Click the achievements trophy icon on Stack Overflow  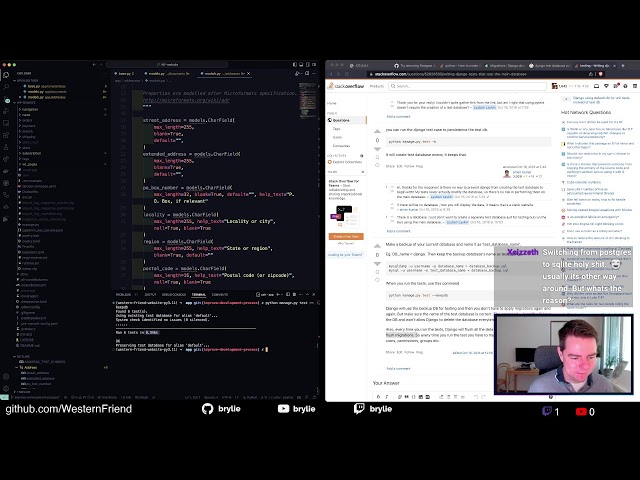click(606, 86)
